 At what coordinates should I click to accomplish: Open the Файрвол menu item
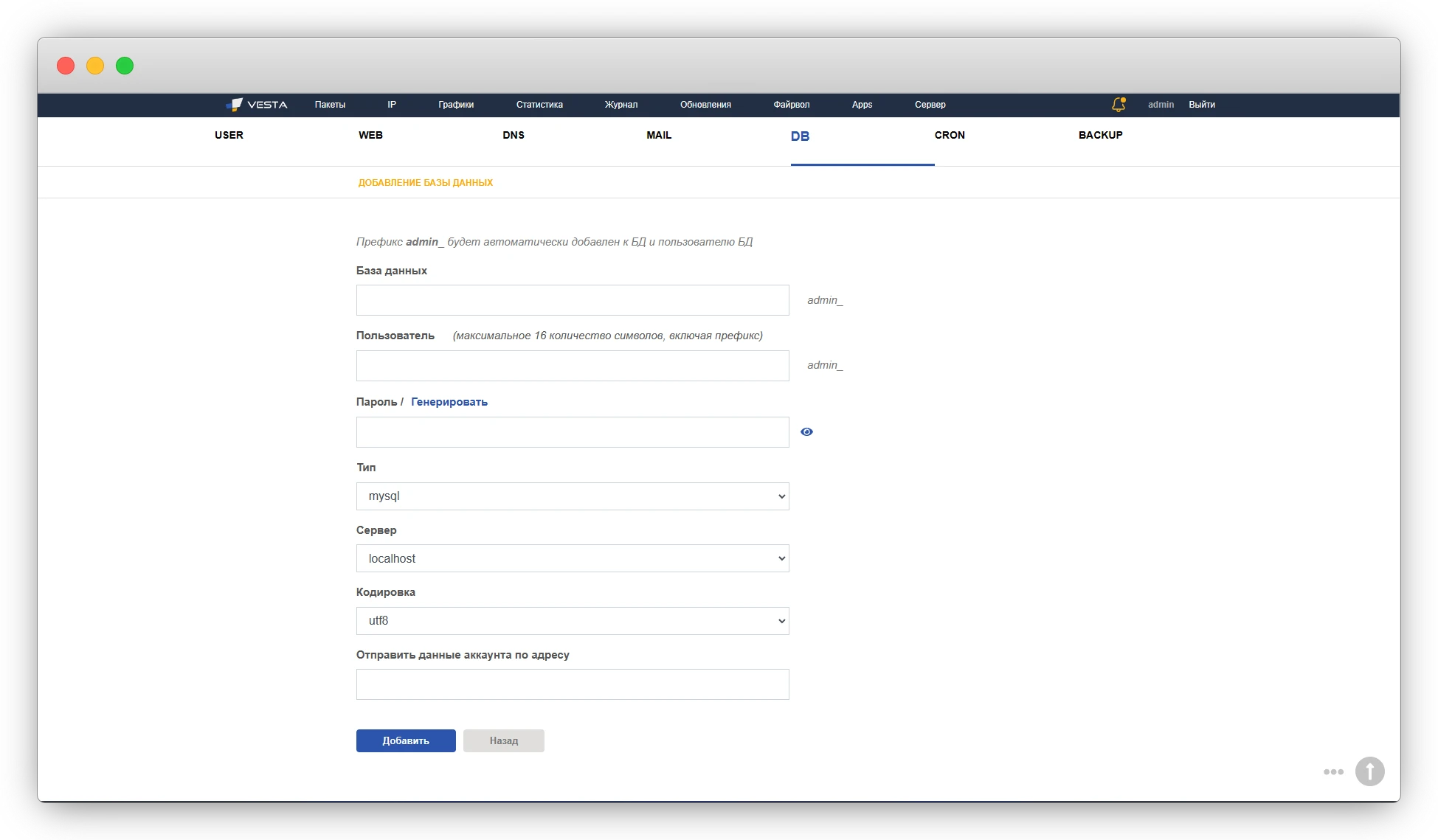point(791,105)
